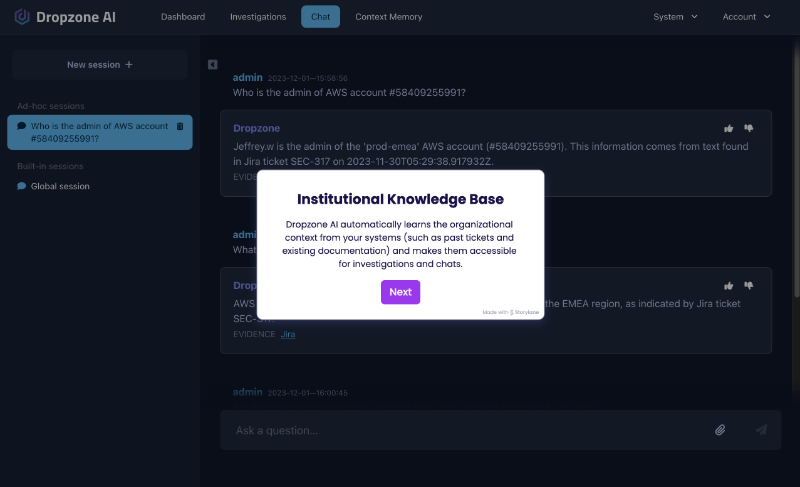Screen dimensions: 800x487
Task: Open the Dashboard tab
Action: [x=183, y=17]
